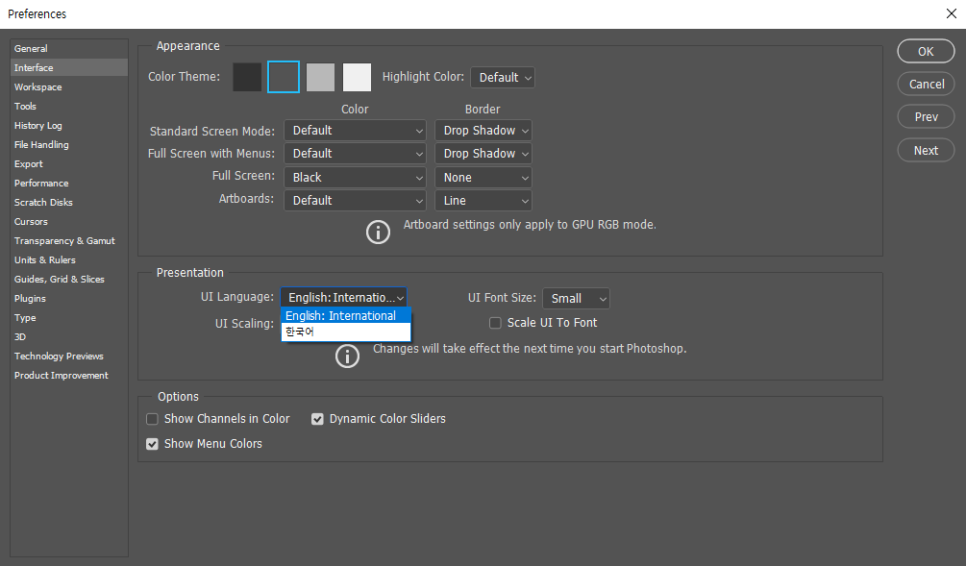Open Transparency & Gamut preferences
Viewport: 966px width, 566px height.
[69, 241]
